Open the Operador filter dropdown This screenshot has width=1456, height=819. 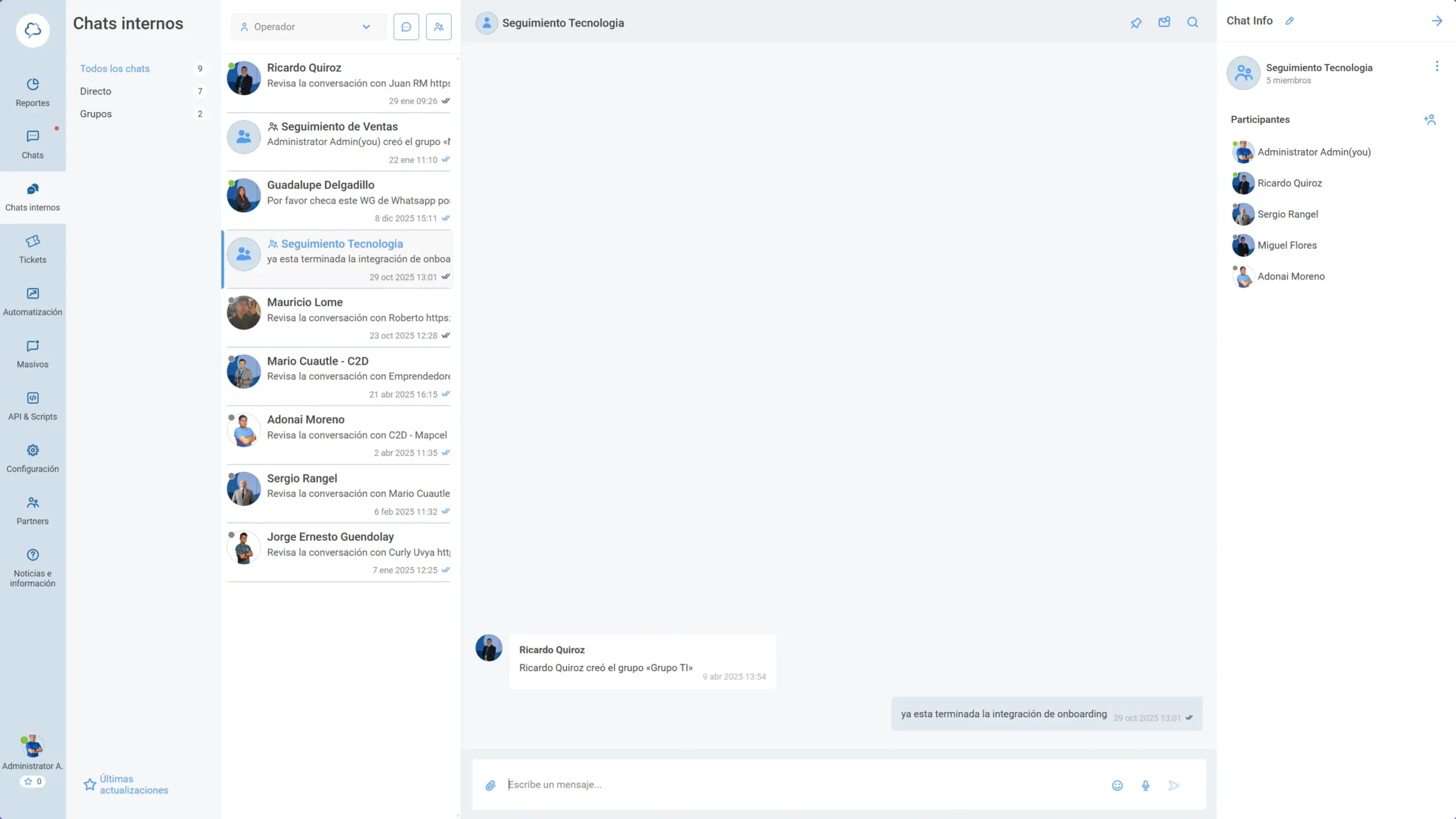point(308,26)
